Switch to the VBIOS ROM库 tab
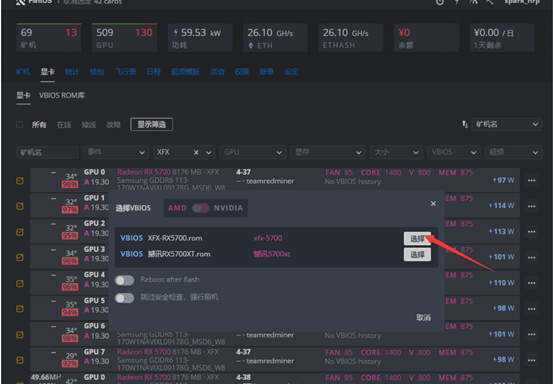The image size is (553, 384). pos(62,96)
